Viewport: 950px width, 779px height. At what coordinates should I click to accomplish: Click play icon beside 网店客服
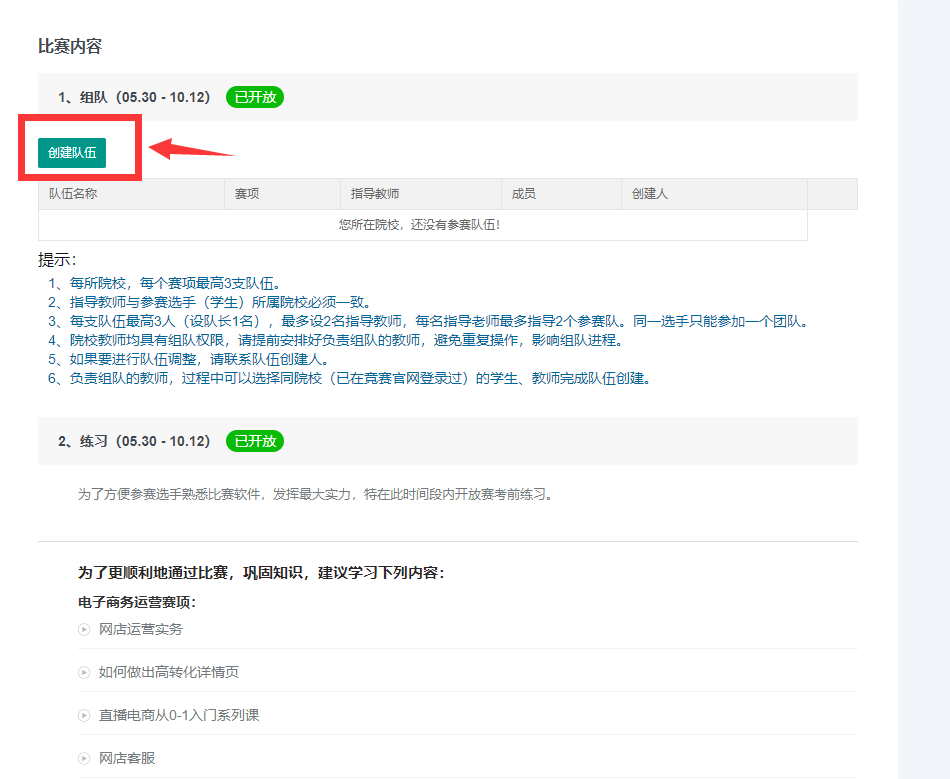84,758
